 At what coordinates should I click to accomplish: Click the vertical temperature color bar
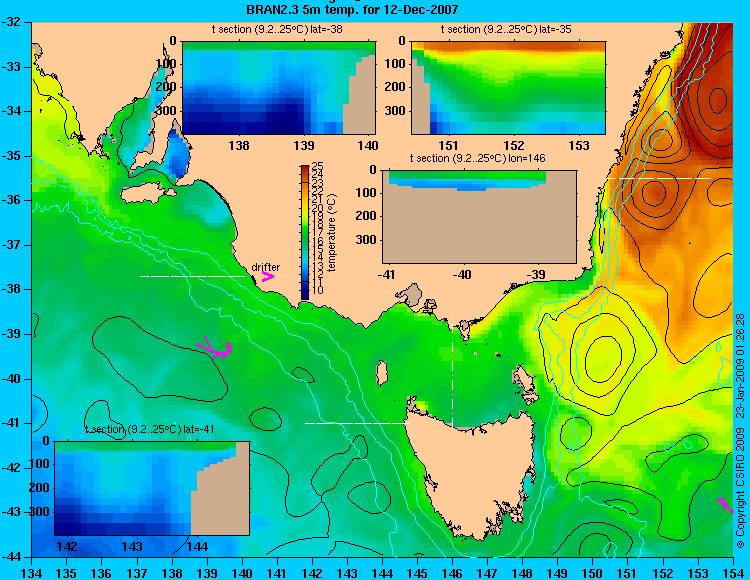(305, 232)
